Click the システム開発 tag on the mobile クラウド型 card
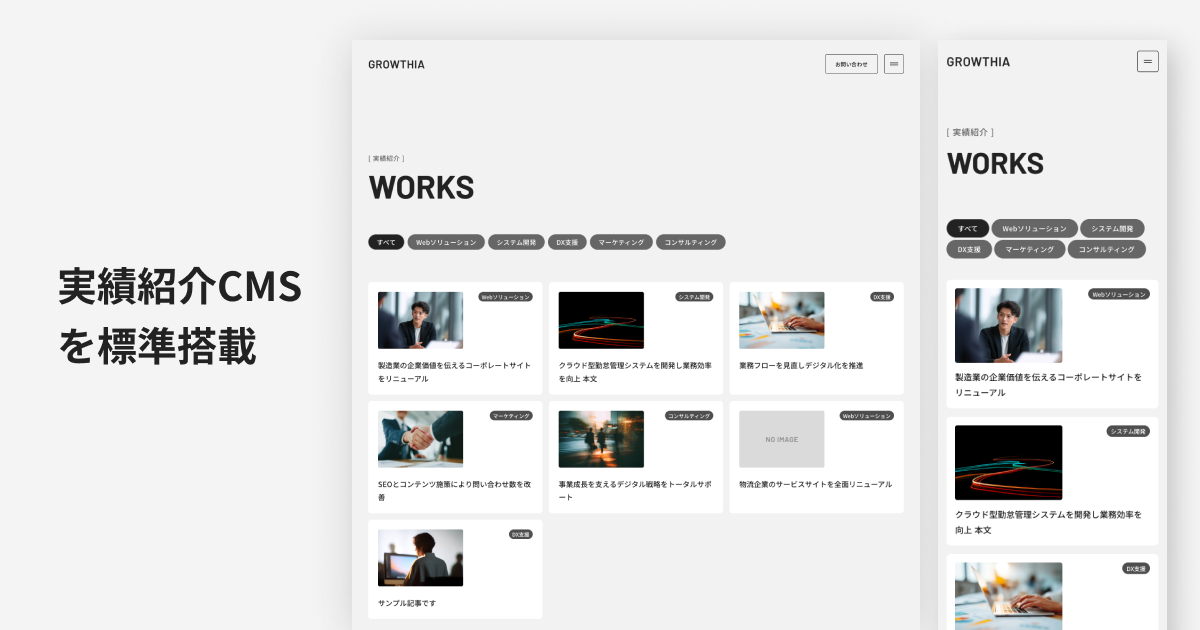Screen dimensions: 1200x630 point(1128,432)
